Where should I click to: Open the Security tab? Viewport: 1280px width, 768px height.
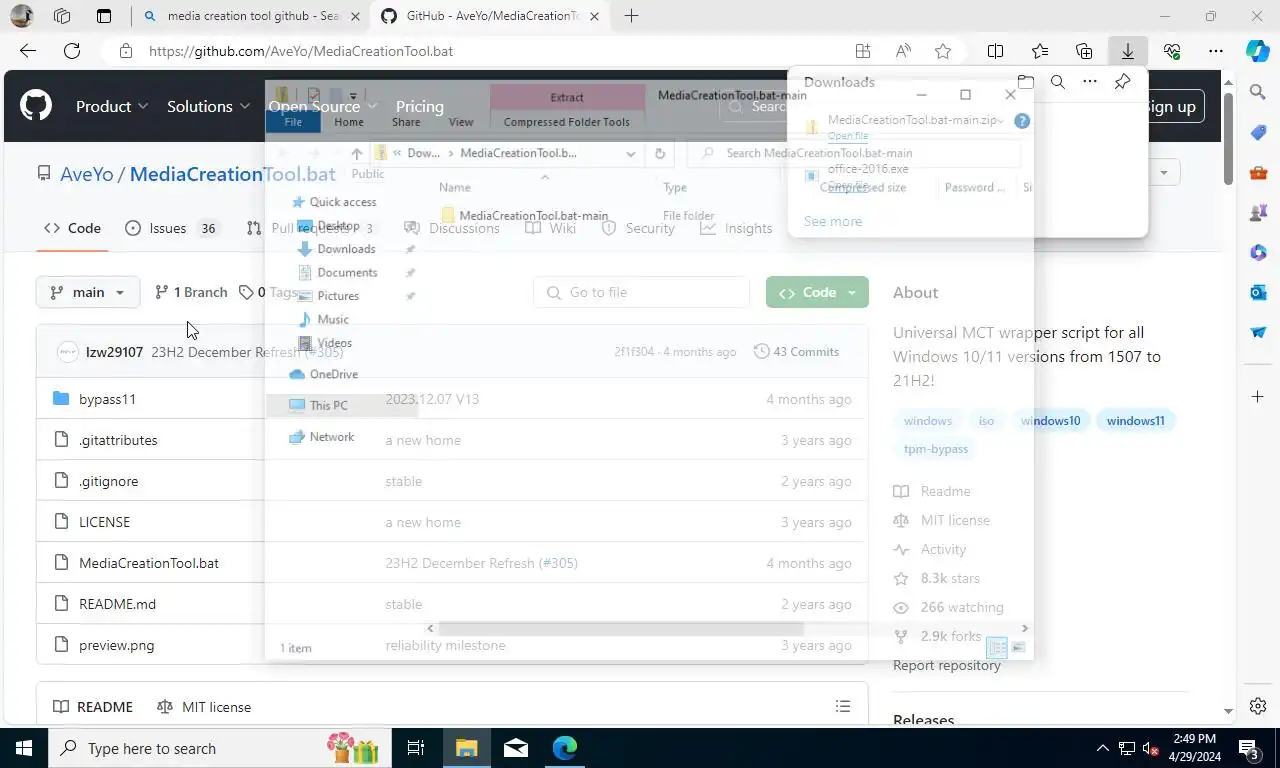[639, 228]
